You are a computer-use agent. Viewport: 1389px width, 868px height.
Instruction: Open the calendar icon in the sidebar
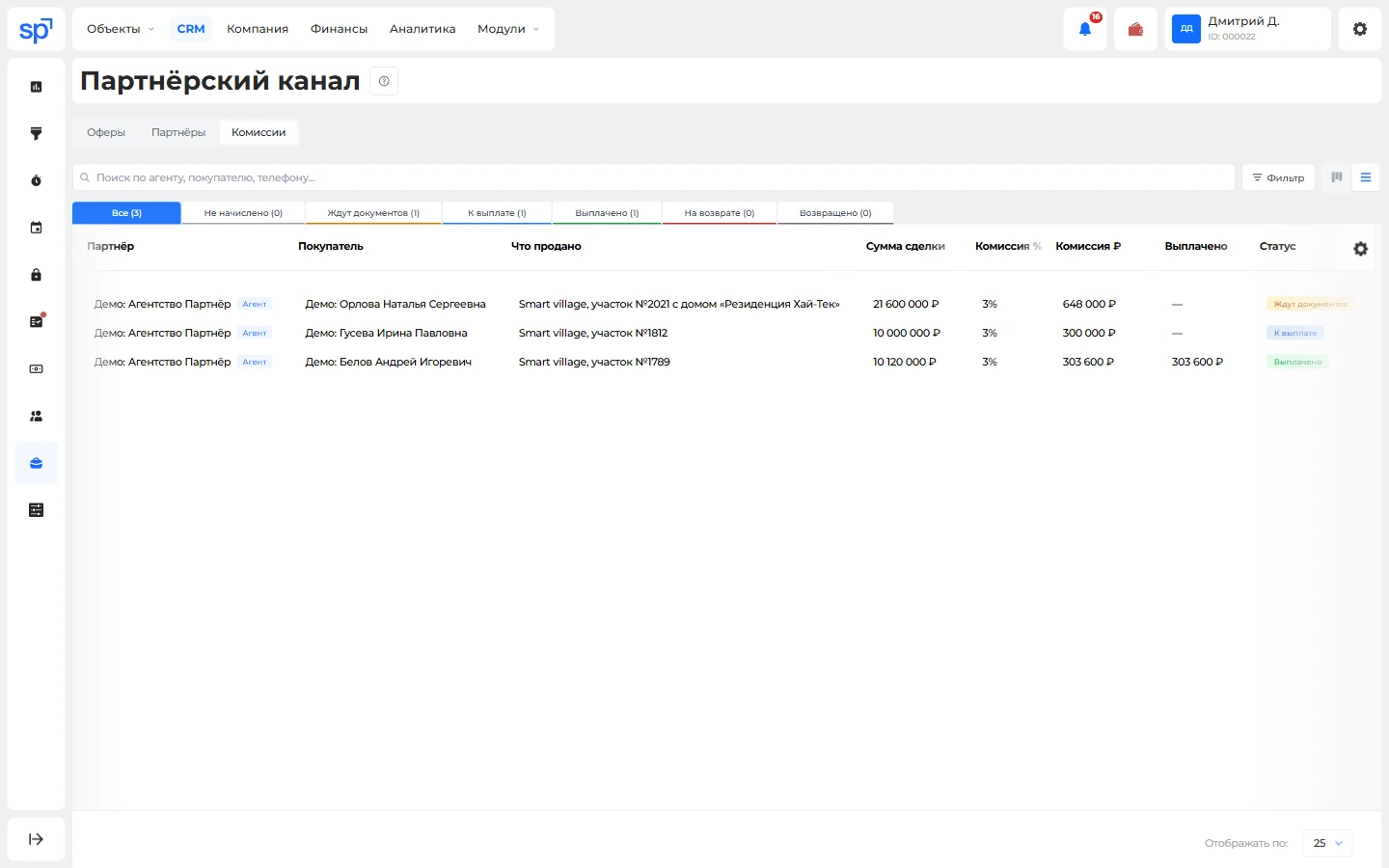point(36,228)
